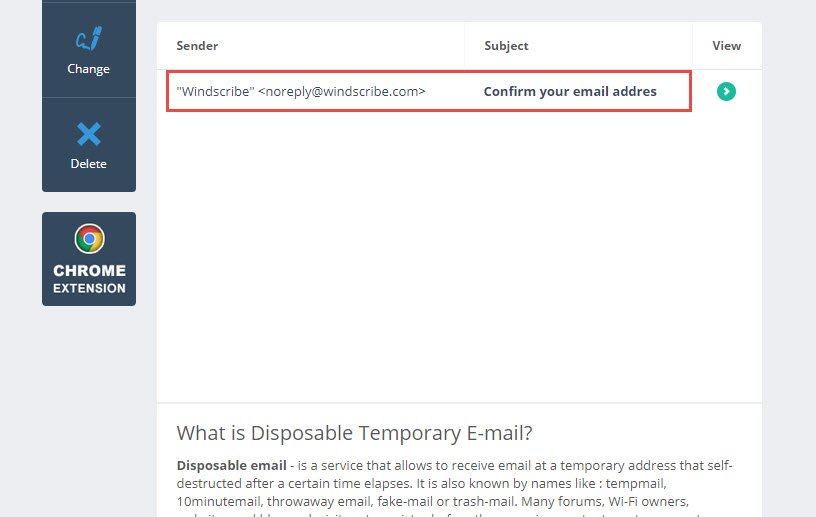Image resolution: width=816 pixels, height=517 pixels.
Task: Click the Subject column header
Action: [x=506, y=46]
